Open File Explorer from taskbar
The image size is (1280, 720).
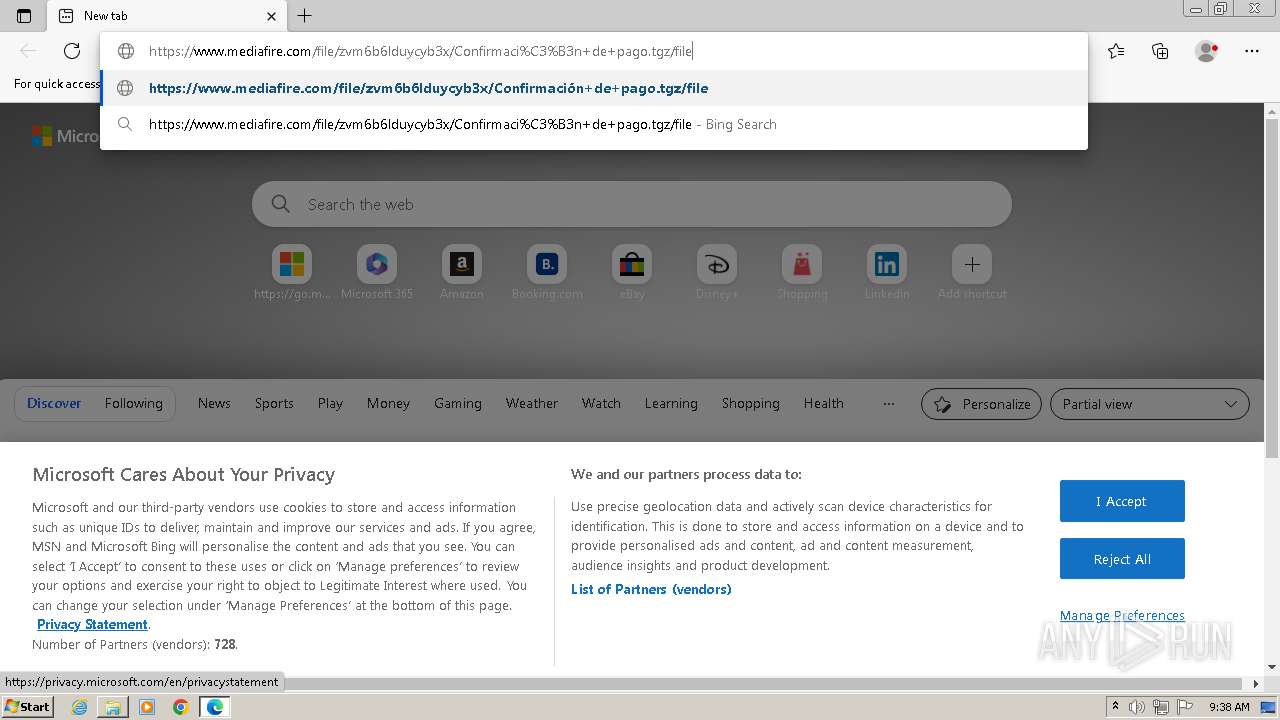coord(113,707)
